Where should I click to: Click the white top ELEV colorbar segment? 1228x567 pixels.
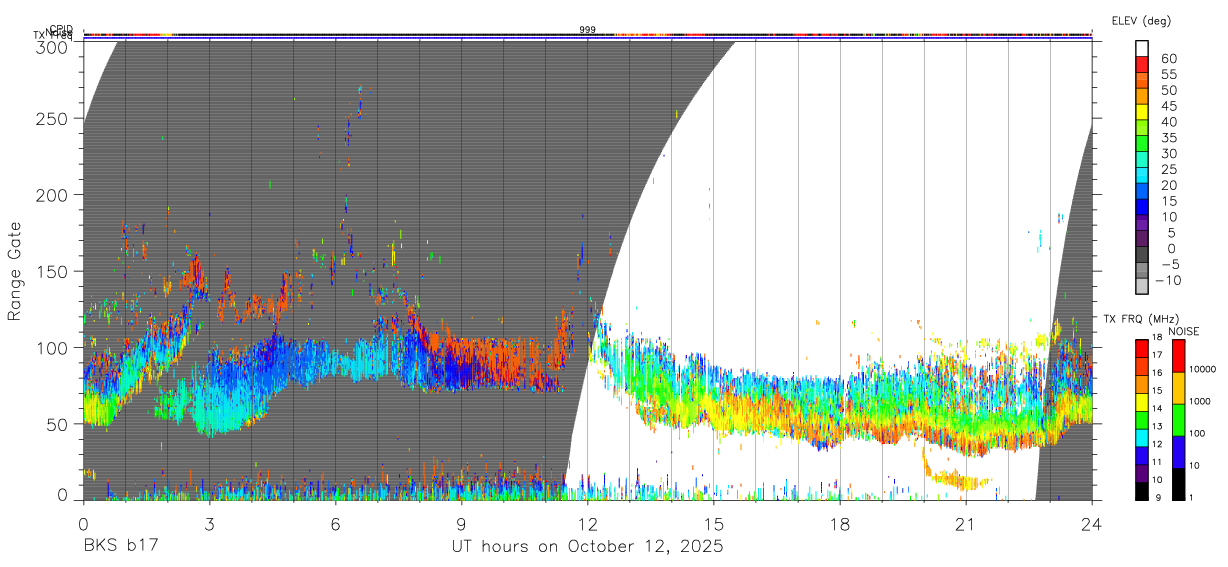pos(1141,49)
